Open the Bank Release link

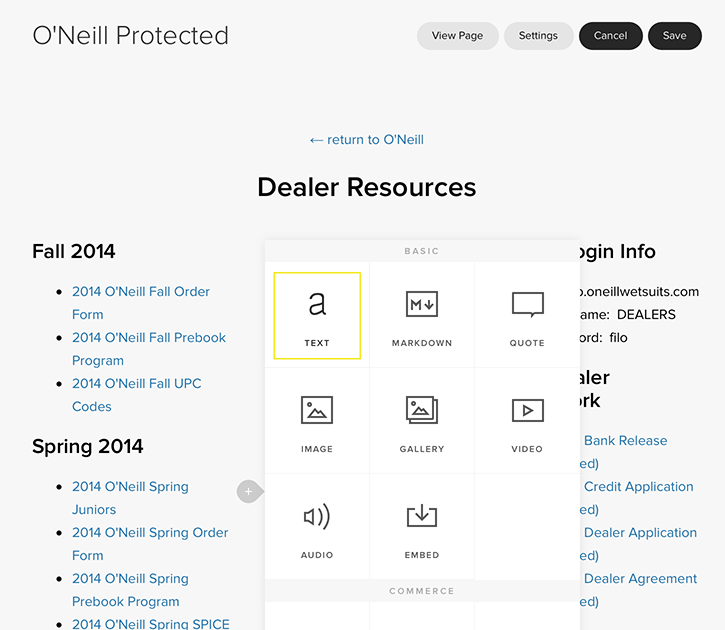tap(625, 440)
